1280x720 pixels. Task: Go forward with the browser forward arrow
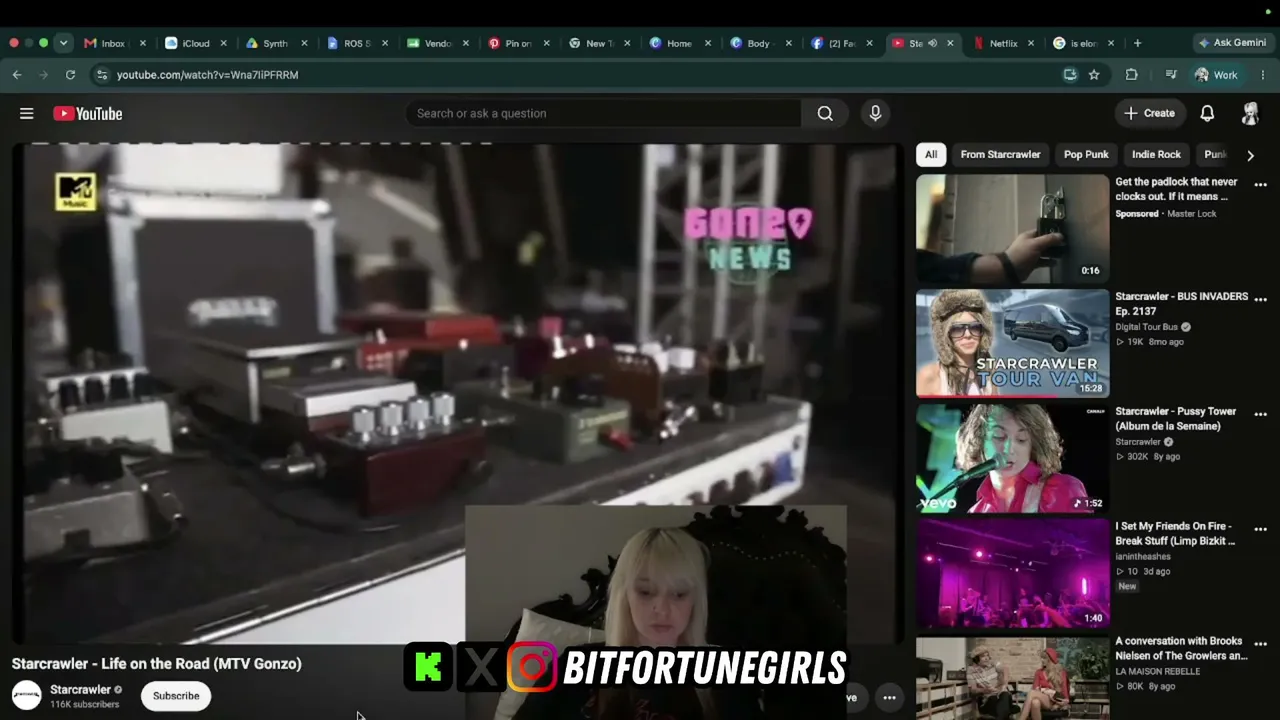pyautogui.click(x=43, y=75)
